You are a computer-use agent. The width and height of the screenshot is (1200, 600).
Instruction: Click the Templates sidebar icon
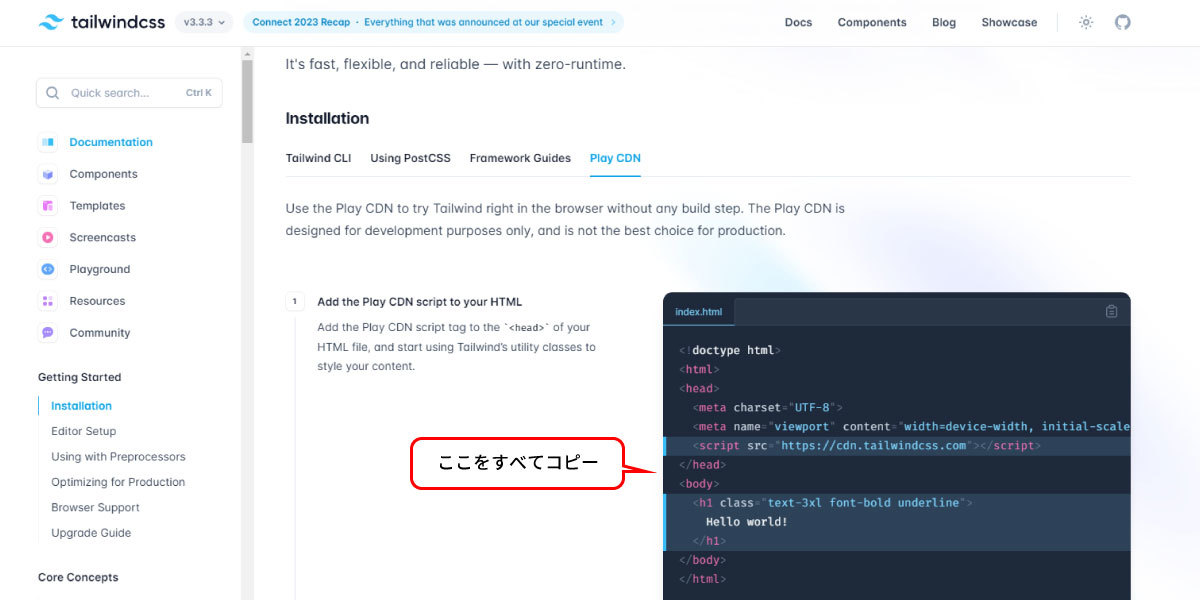(48, 206)
